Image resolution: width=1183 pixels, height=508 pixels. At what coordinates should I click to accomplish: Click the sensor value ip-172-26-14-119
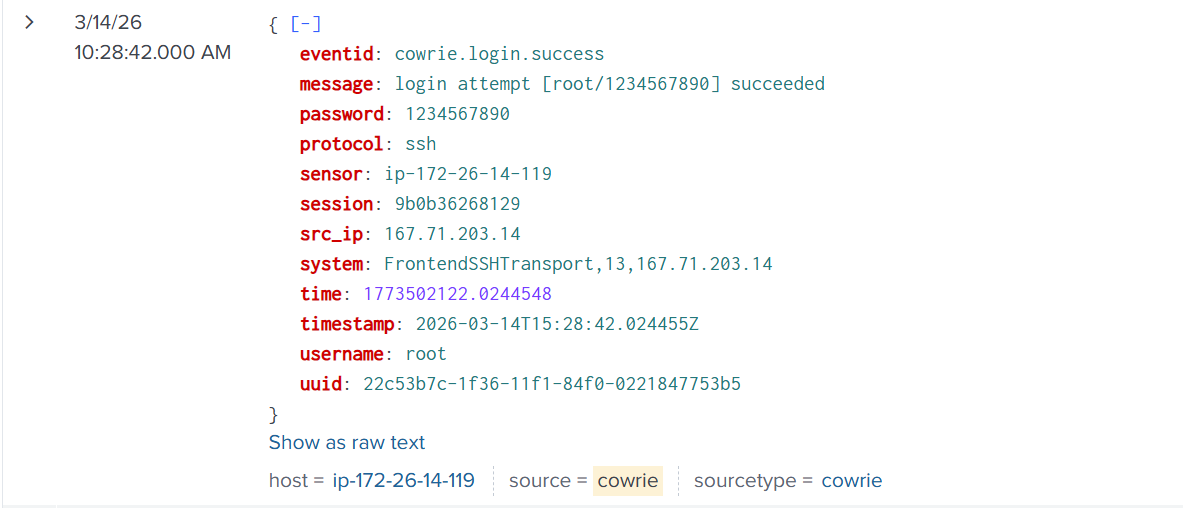(x=468, y=174)
